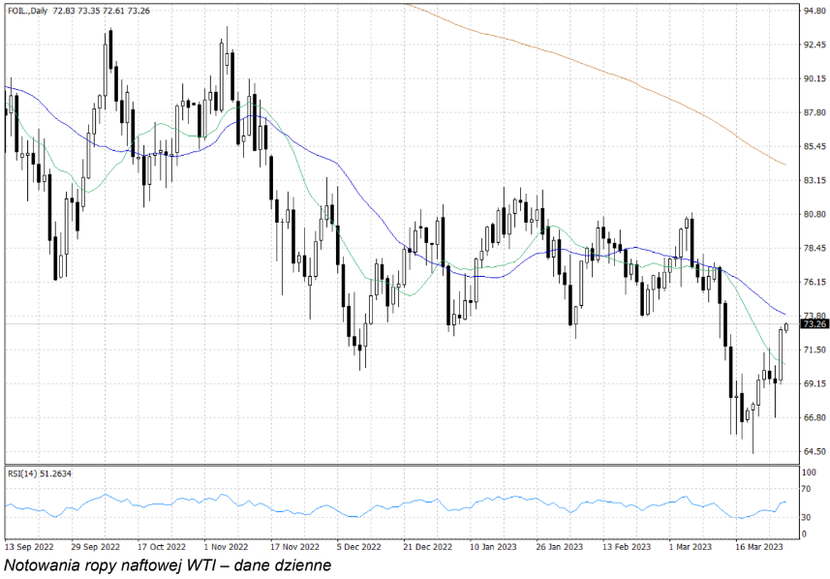Click the RSI scale value 0

(x=805, y=534)
